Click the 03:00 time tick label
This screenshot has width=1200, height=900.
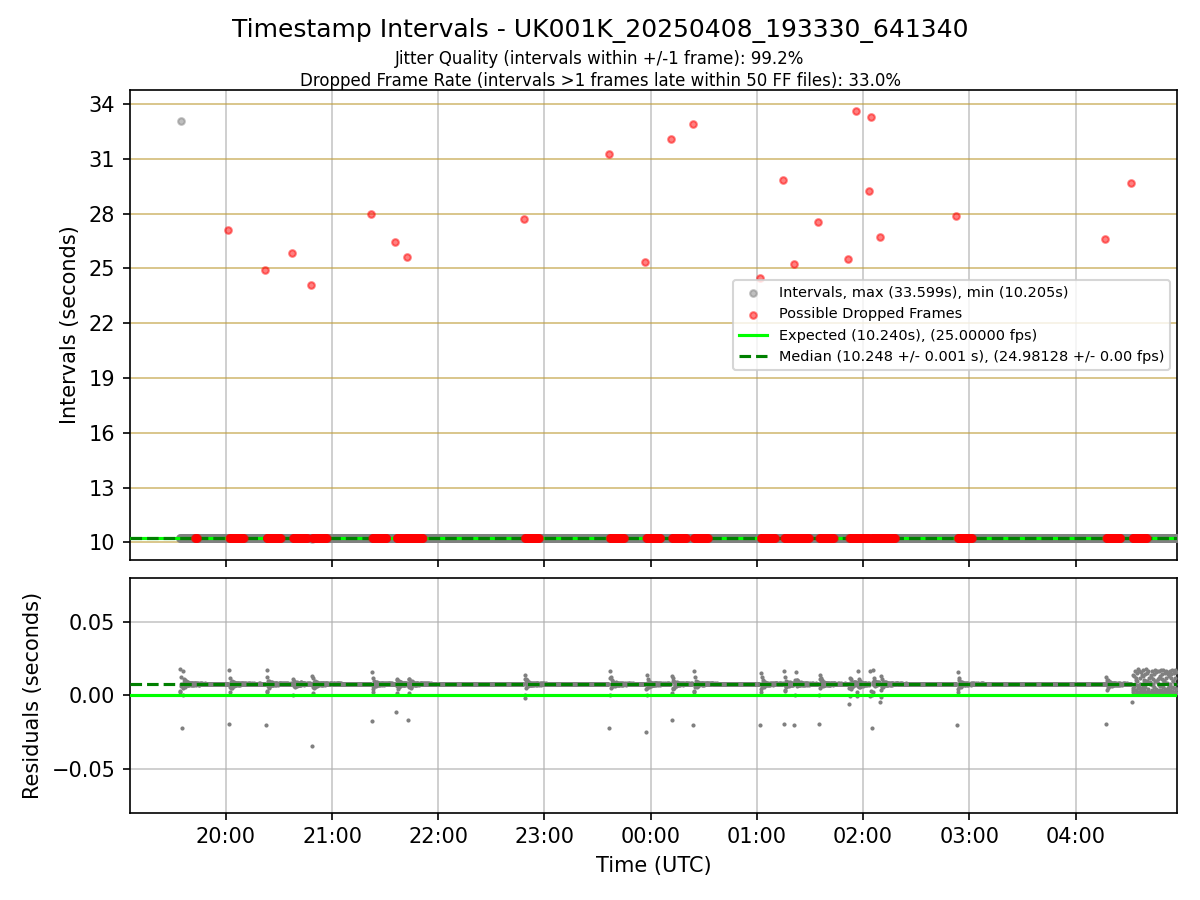969,836
